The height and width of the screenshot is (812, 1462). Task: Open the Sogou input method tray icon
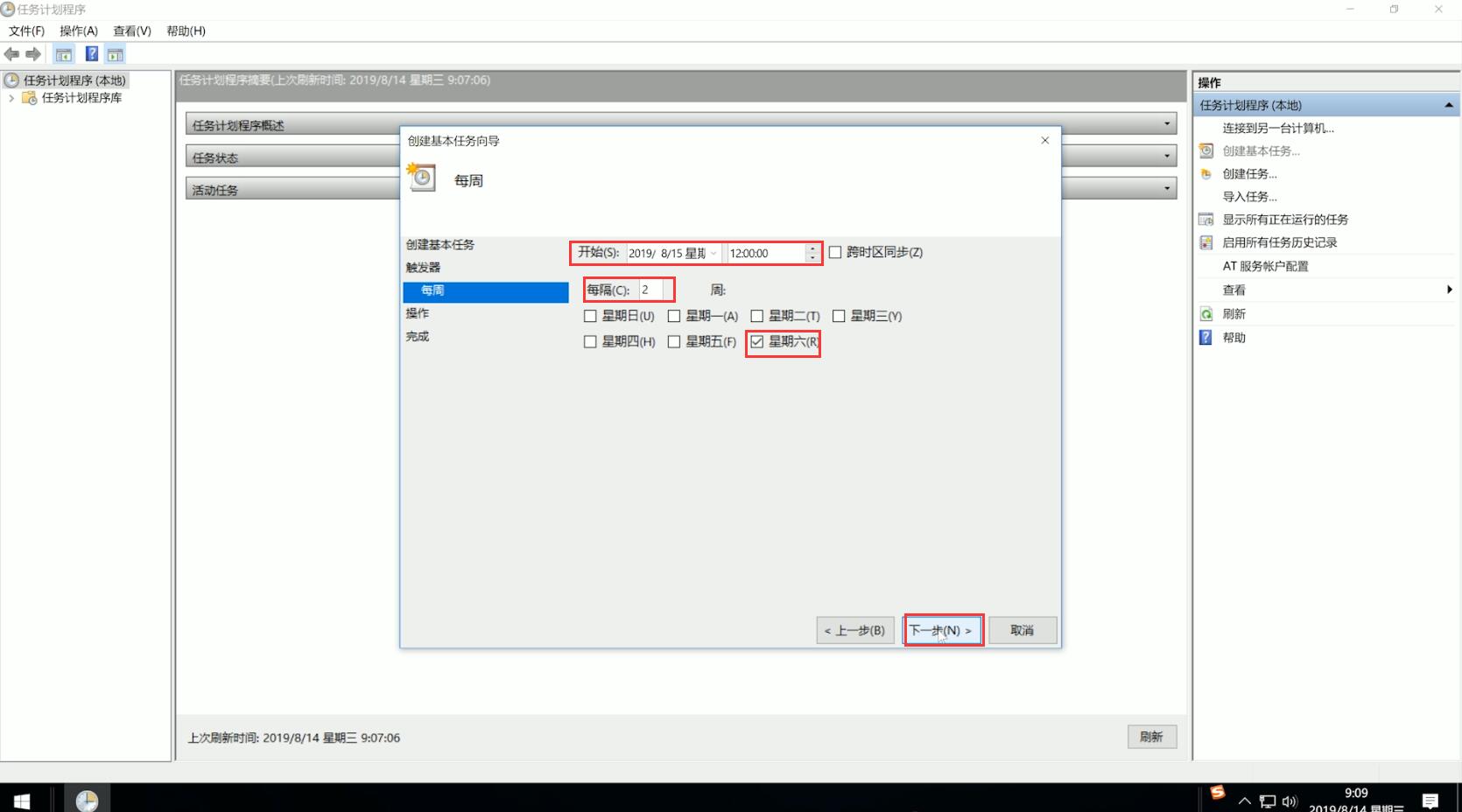coord(1218,793)
